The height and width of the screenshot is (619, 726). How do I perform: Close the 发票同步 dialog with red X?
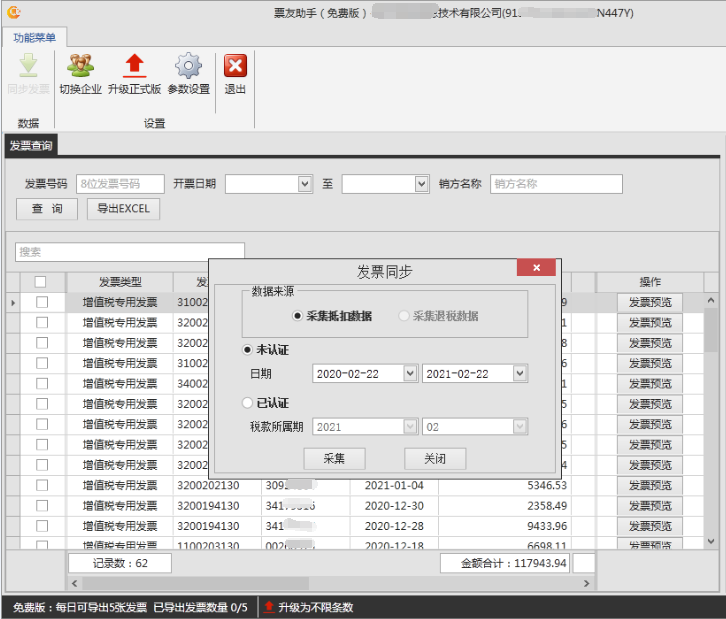coord(537,268)
